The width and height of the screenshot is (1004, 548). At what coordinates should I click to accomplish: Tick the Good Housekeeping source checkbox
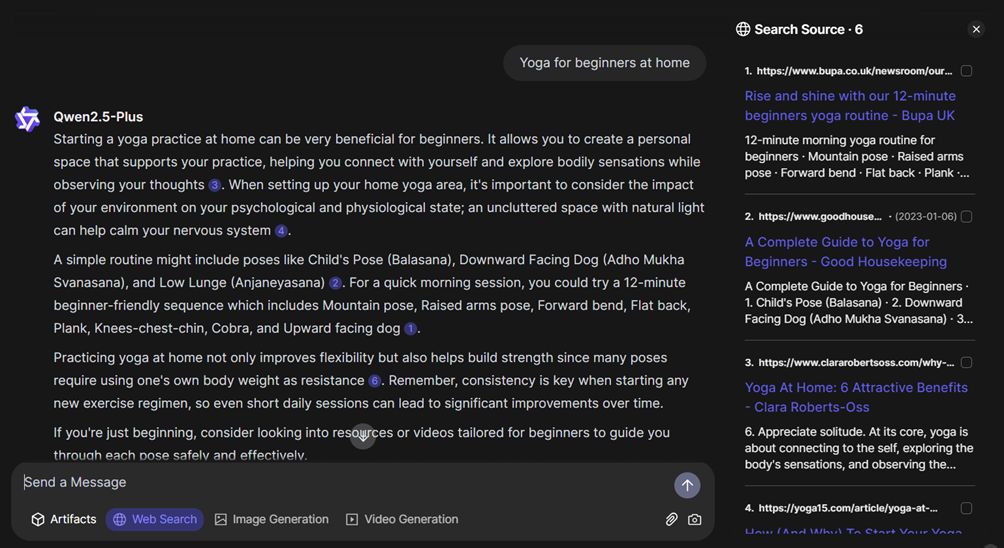coord(966,216)
